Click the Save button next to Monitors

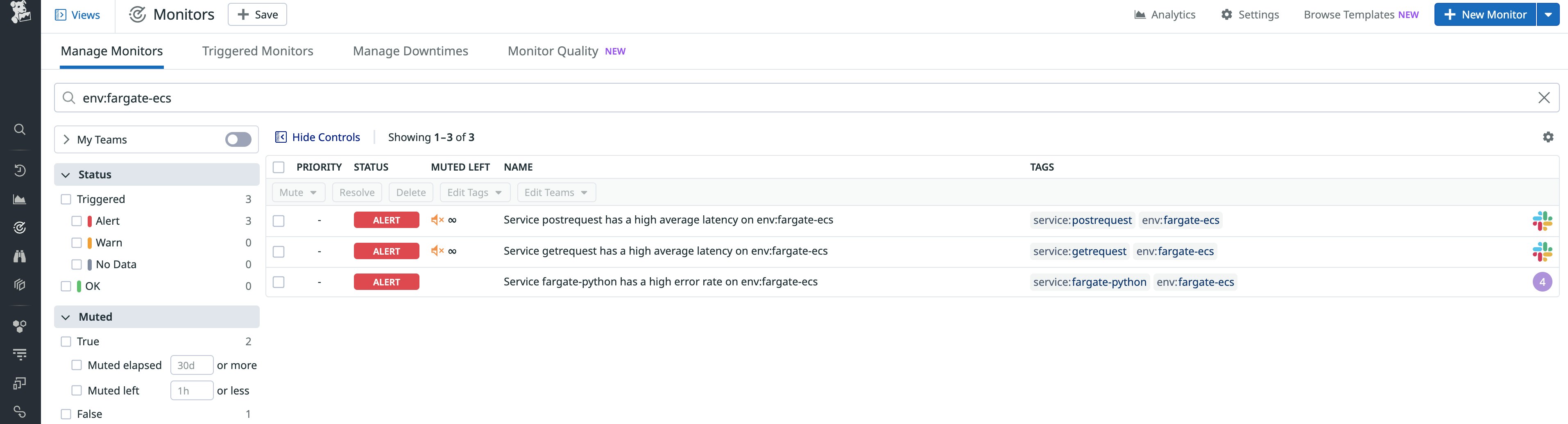pos(257,14)
